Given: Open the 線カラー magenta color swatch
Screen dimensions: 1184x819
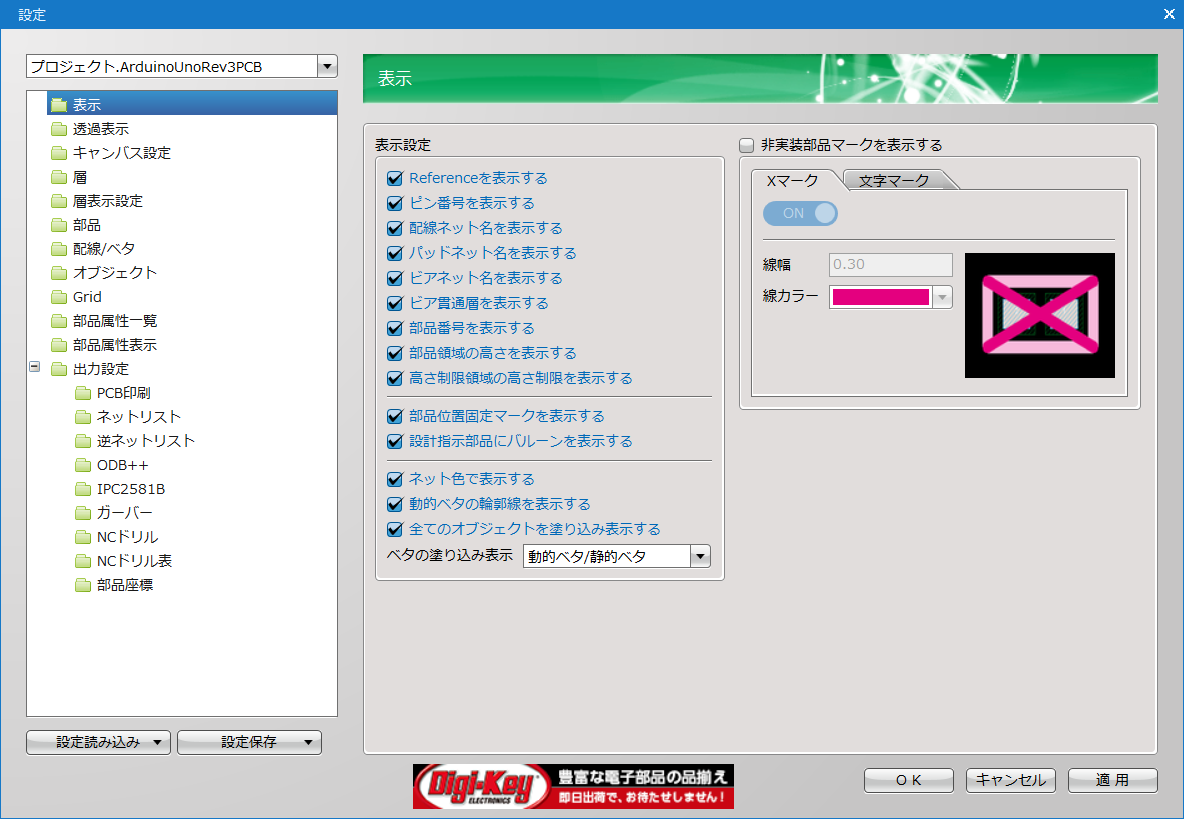Looking at the screenshot, I should pyautogui.click(x=881, y=297).
